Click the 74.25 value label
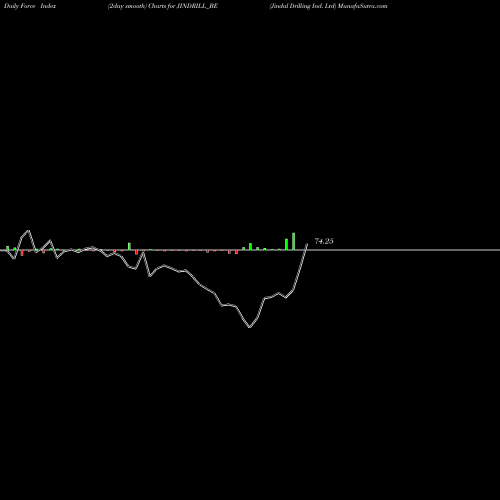This screenshot has width=500, height=500. 324,241
